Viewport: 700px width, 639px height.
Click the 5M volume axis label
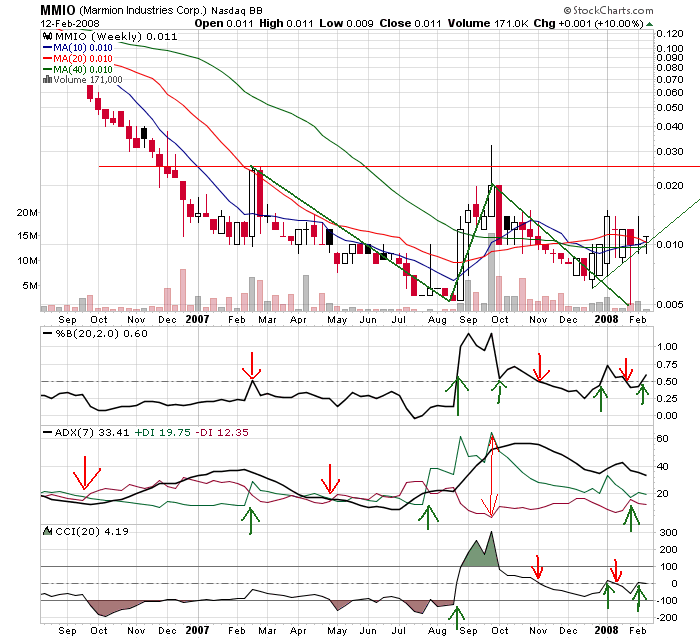30,285
